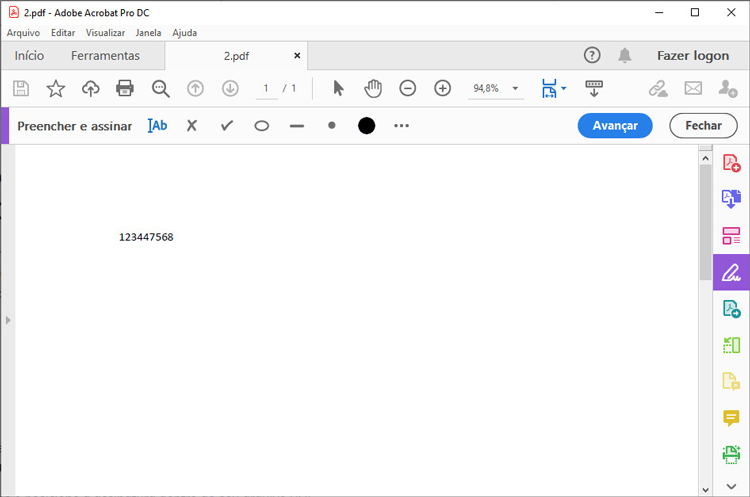The width and height of the screenshot is (750, 497).
Task: Zoom out with minus icon
Action: click(408, 88)
